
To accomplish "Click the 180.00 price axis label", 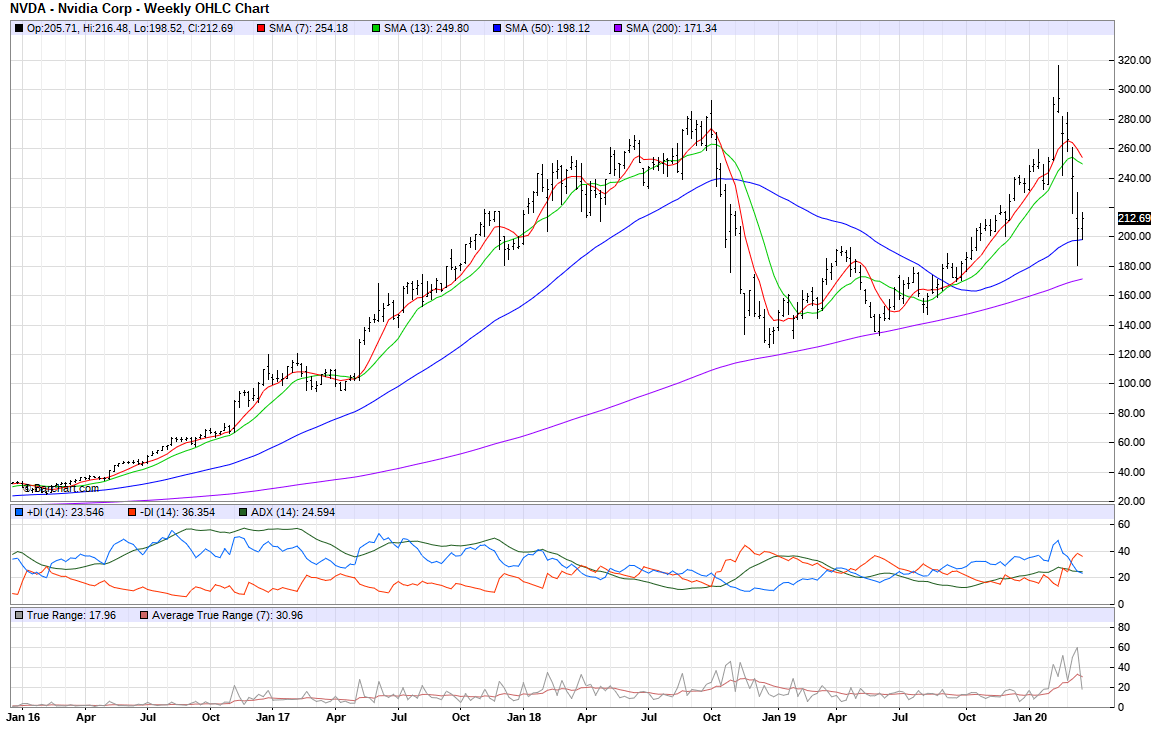I will click(x=1134, y=266).
